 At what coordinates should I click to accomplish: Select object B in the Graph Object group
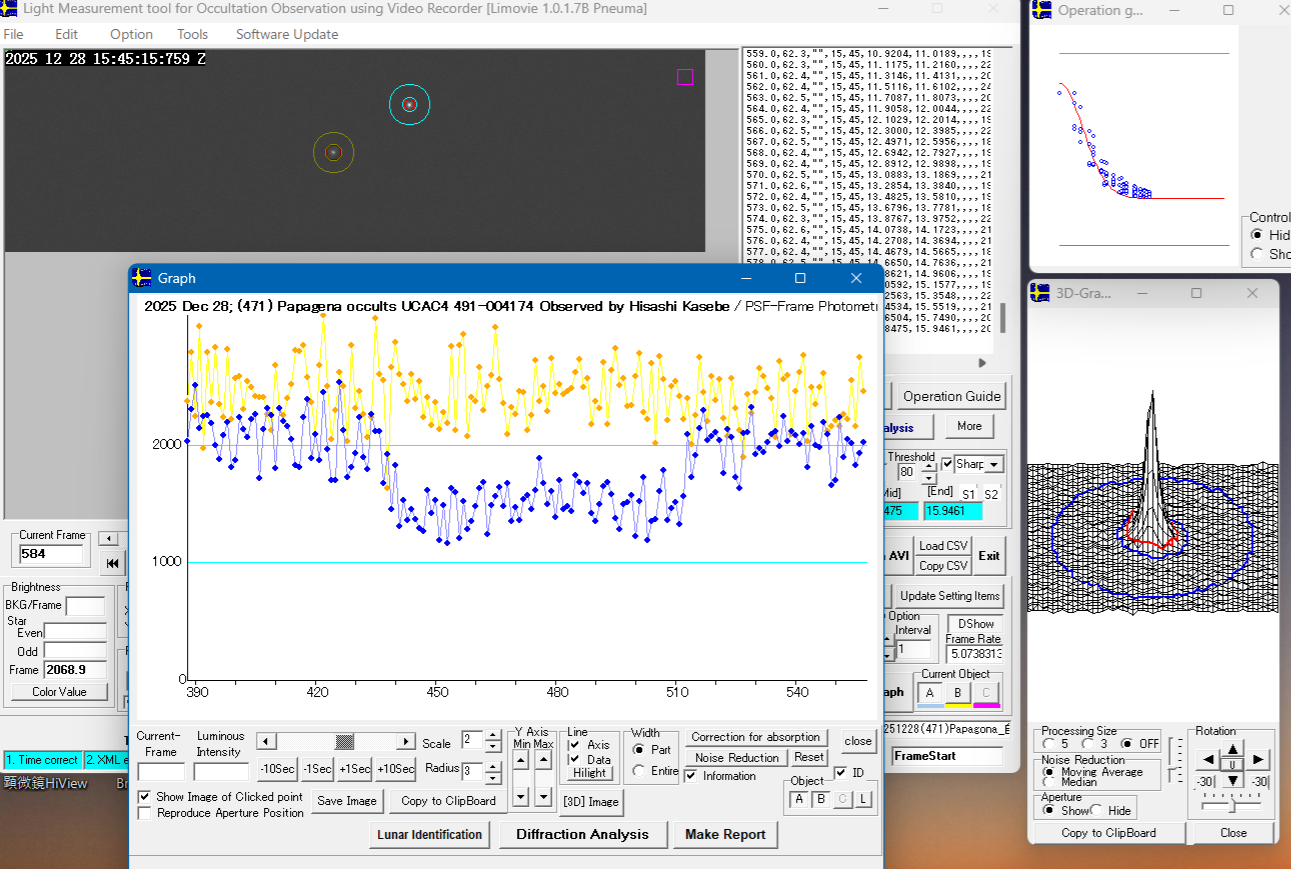click(x=821, y=798)
